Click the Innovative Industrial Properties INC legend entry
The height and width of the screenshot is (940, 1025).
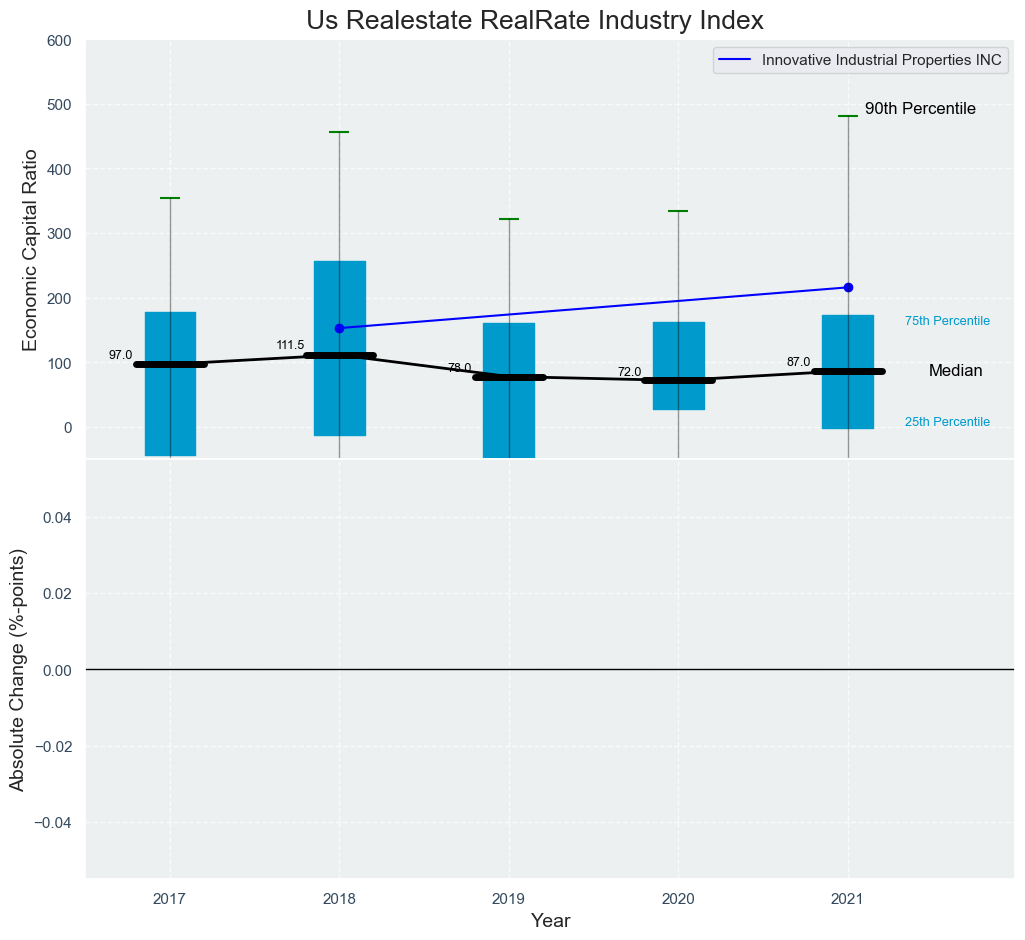(x=880, y=60)
